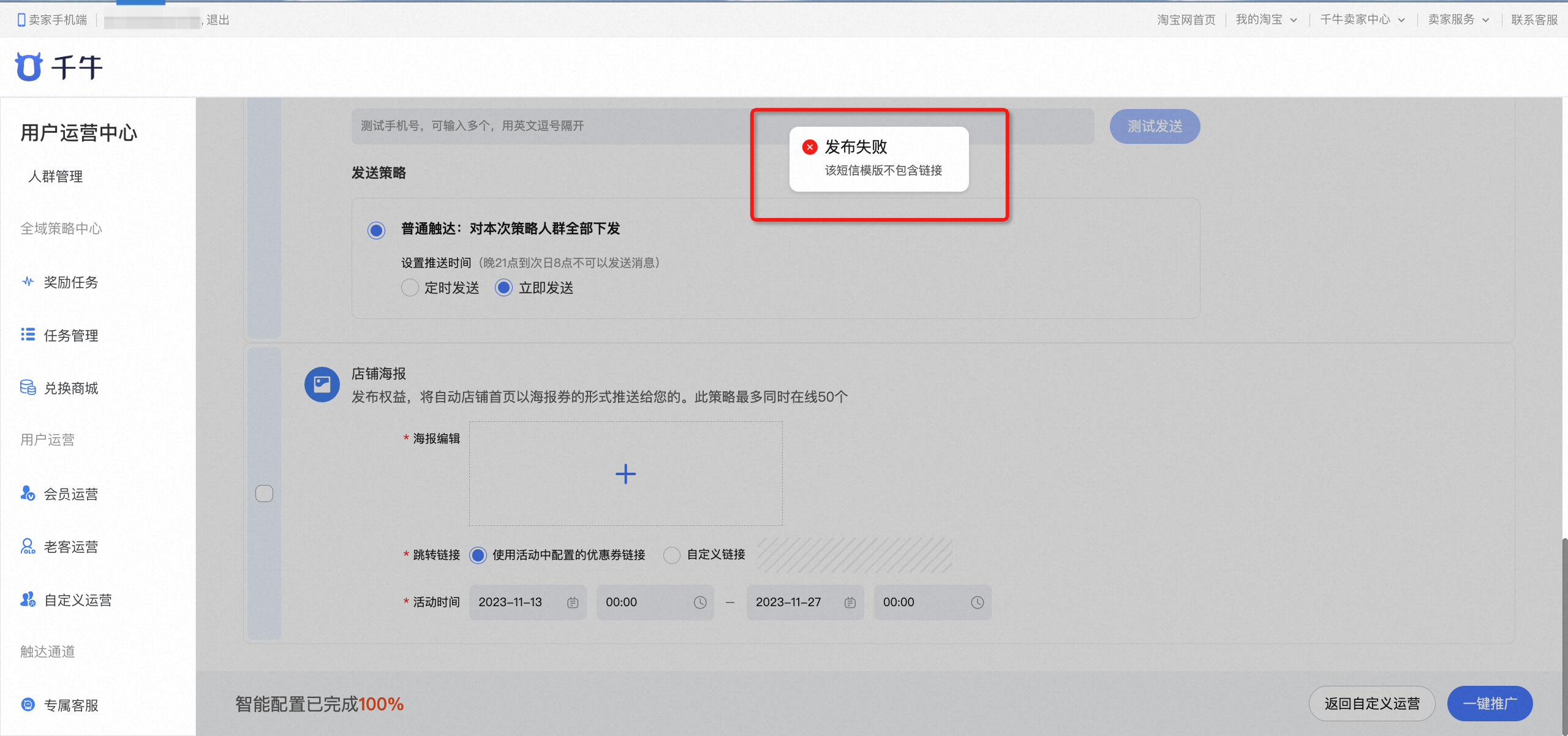Open end time 00:00 picker
This screenshot has height=736, width=1568.
pos(932,603)
